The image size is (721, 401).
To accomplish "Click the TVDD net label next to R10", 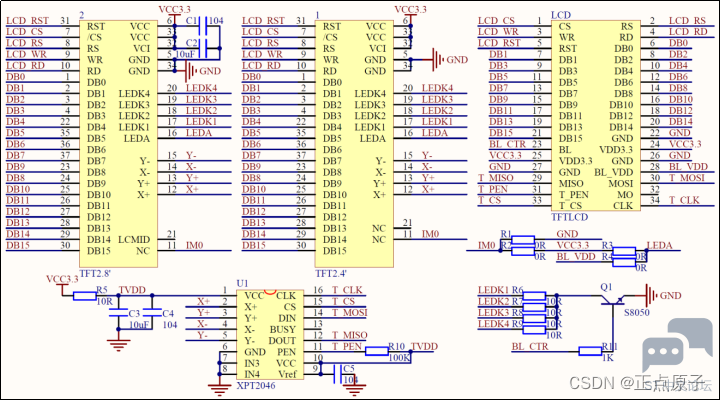I will pos(424,346).
